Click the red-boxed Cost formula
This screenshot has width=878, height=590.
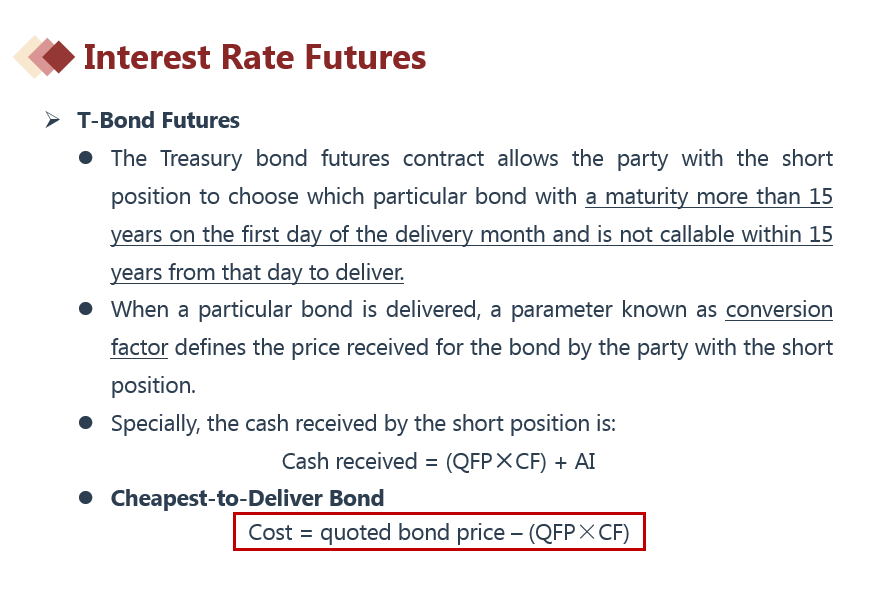click(439, 533)
